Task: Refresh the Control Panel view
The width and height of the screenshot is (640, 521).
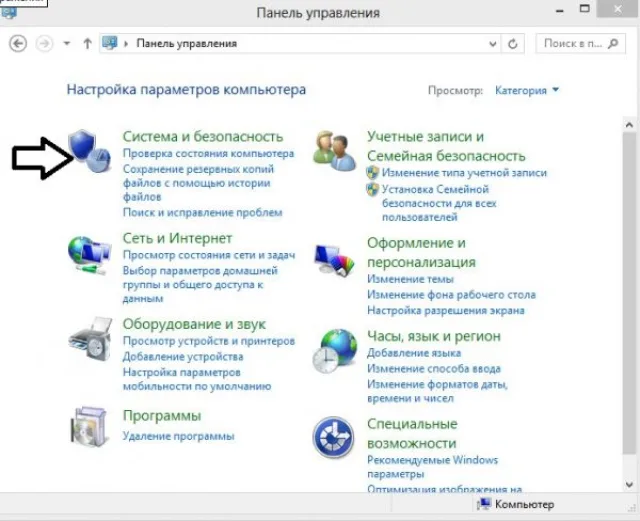Action: [x=513, y=43]
